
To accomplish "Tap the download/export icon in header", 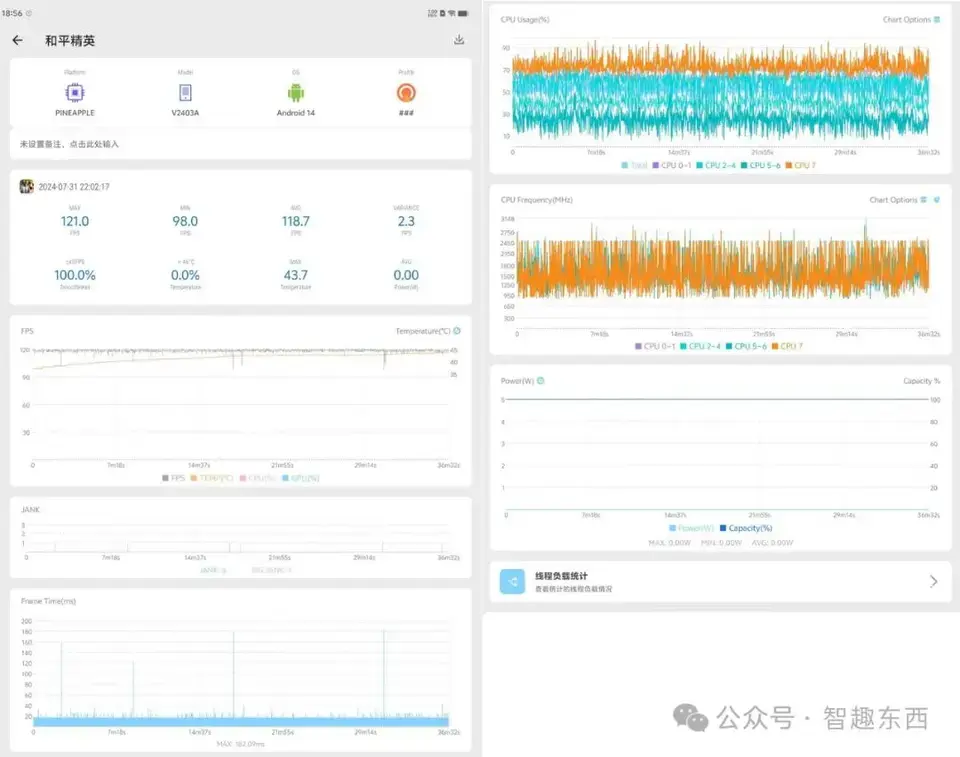I will pos(459,40).
